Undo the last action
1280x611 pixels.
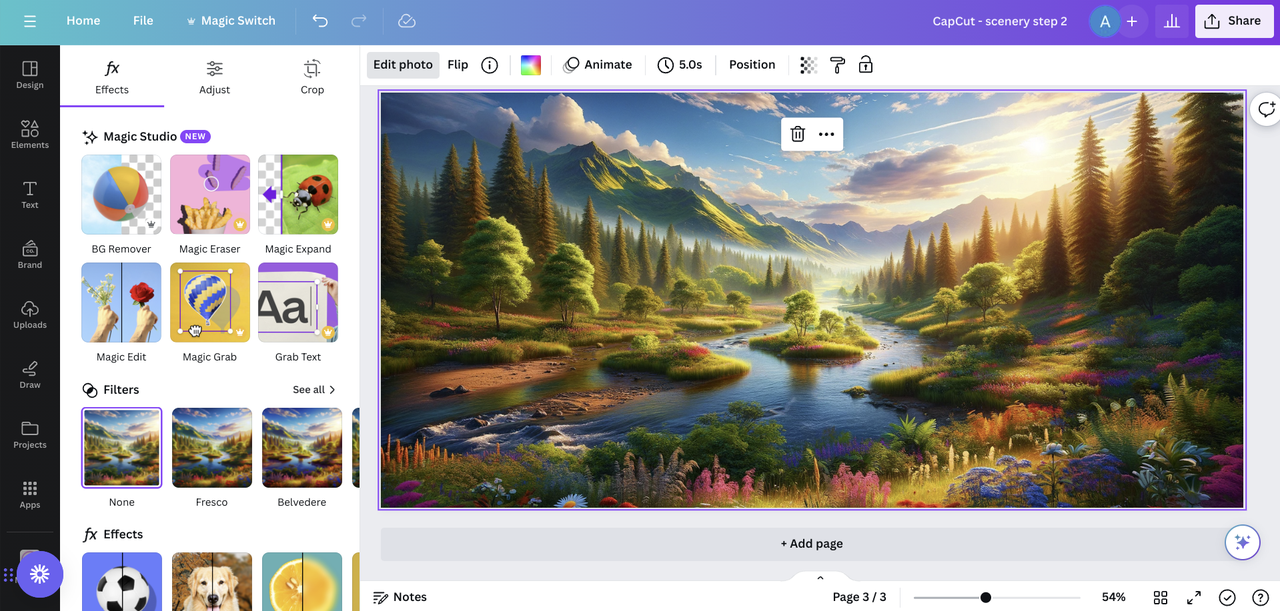(x=320, y=21)
